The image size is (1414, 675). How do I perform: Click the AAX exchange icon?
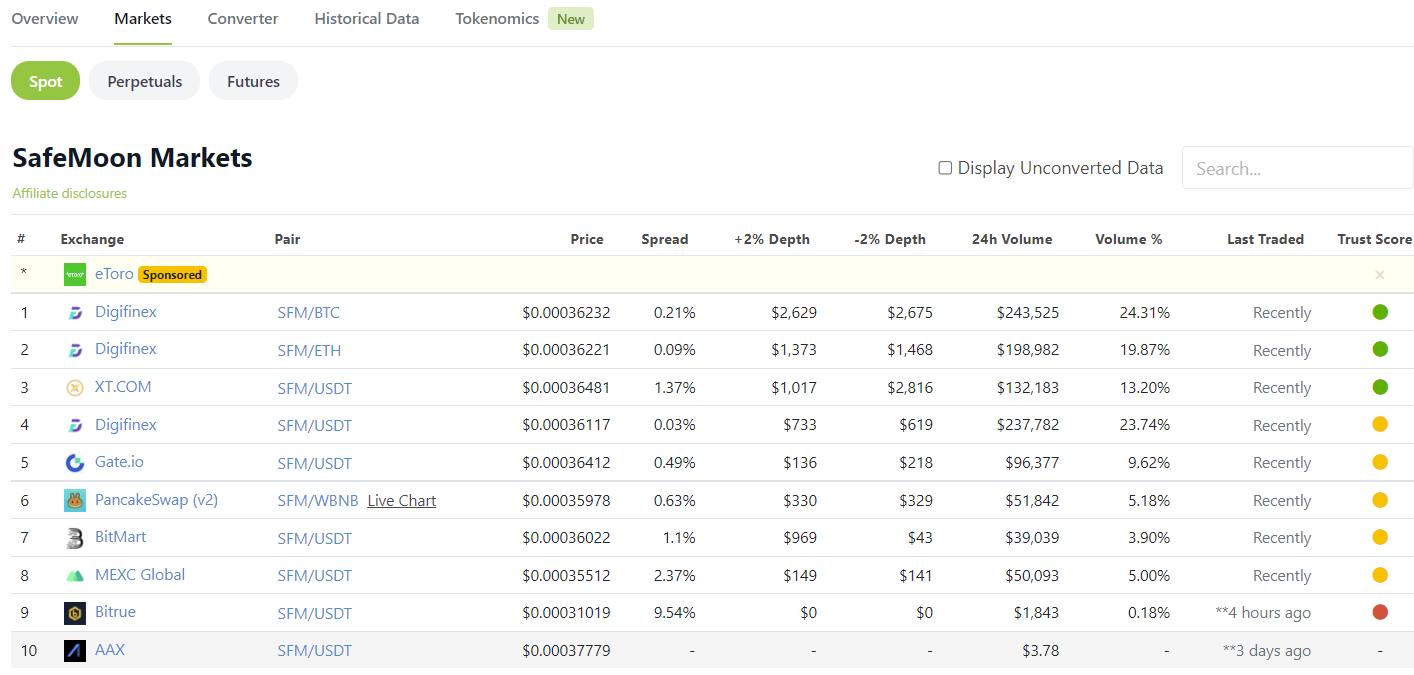click(x=75, y=651)
